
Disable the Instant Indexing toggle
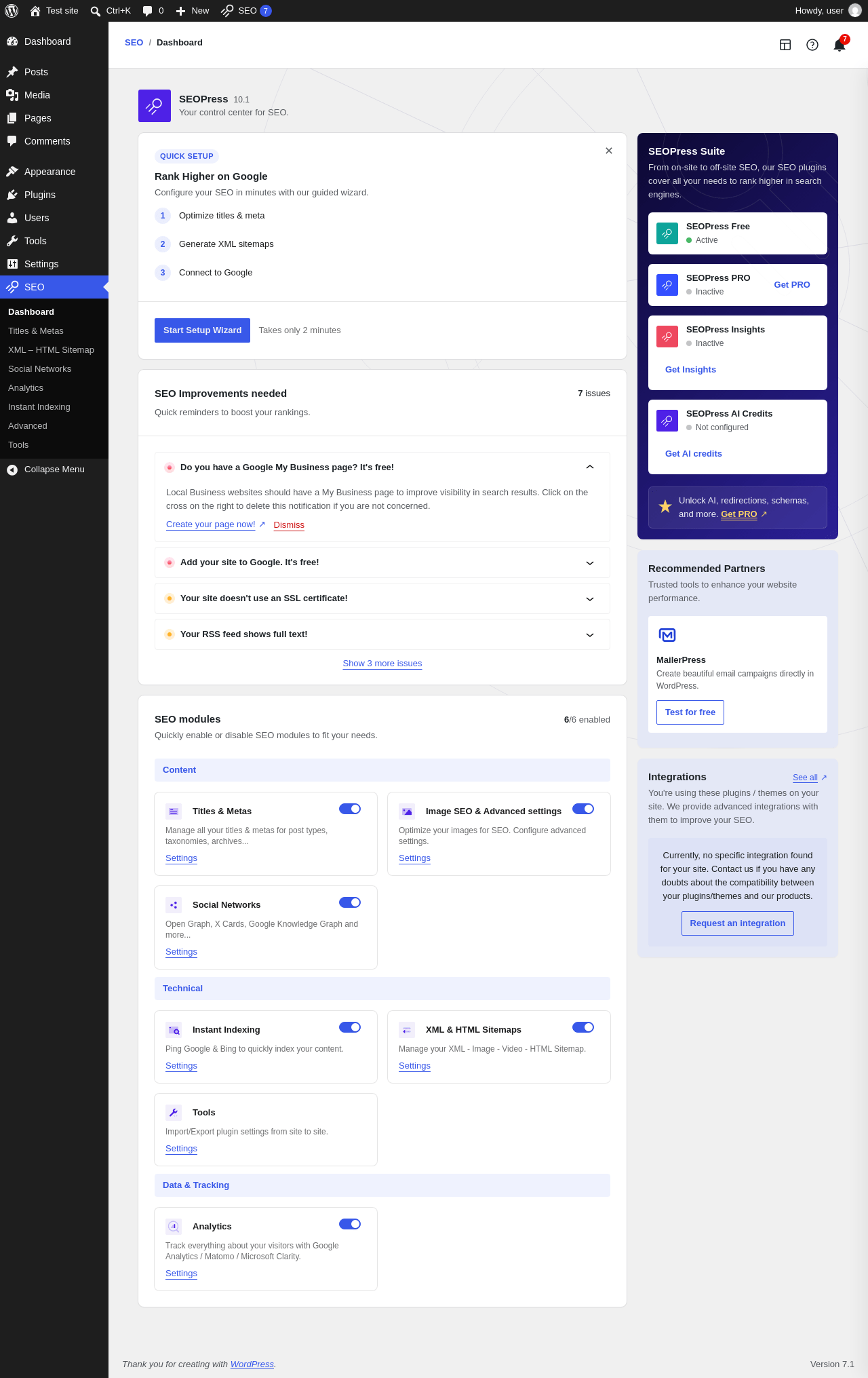350,1027
